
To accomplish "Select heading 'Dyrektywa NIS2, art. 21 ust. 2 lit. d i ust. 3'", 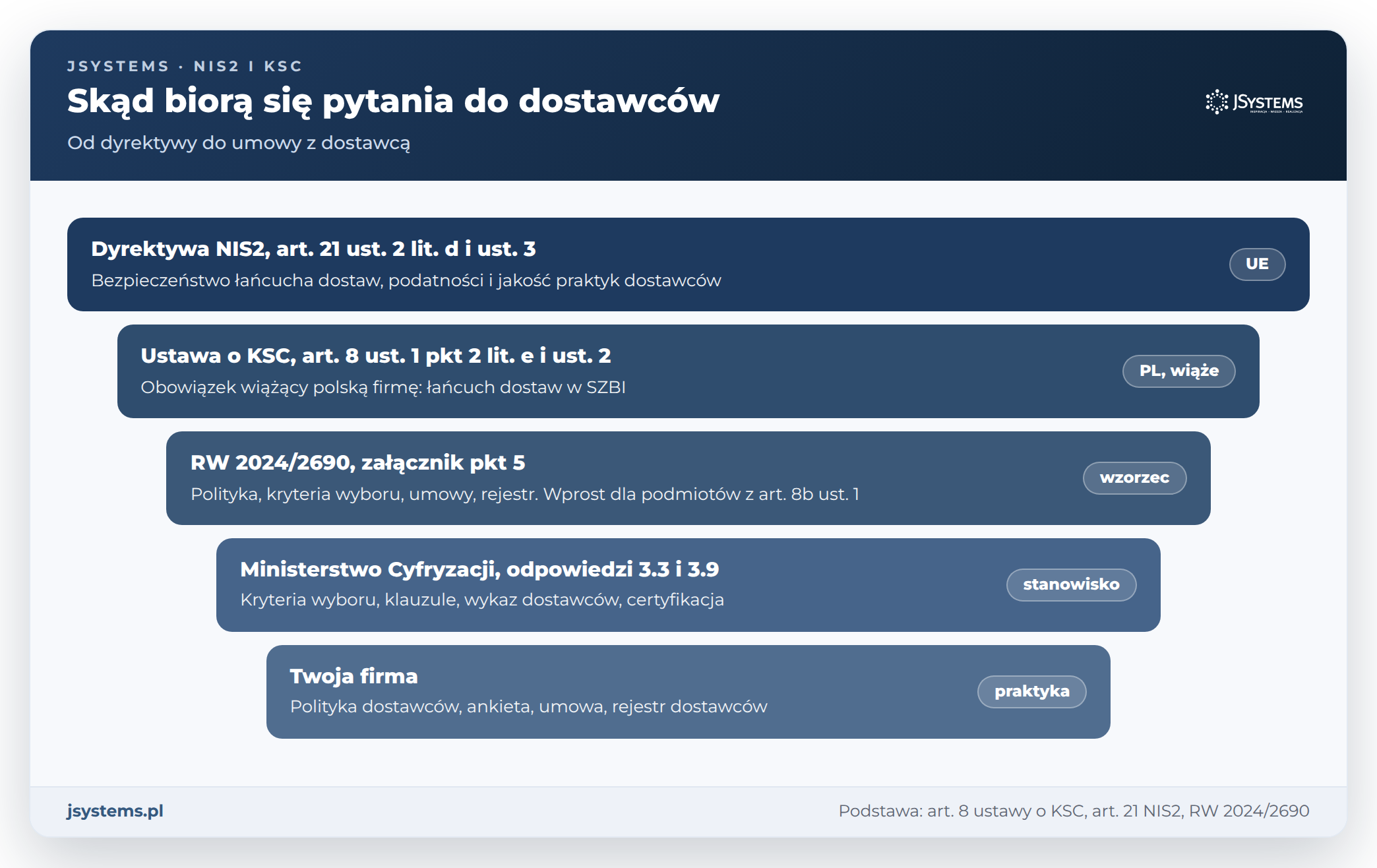I will click(x=313, y=249).
